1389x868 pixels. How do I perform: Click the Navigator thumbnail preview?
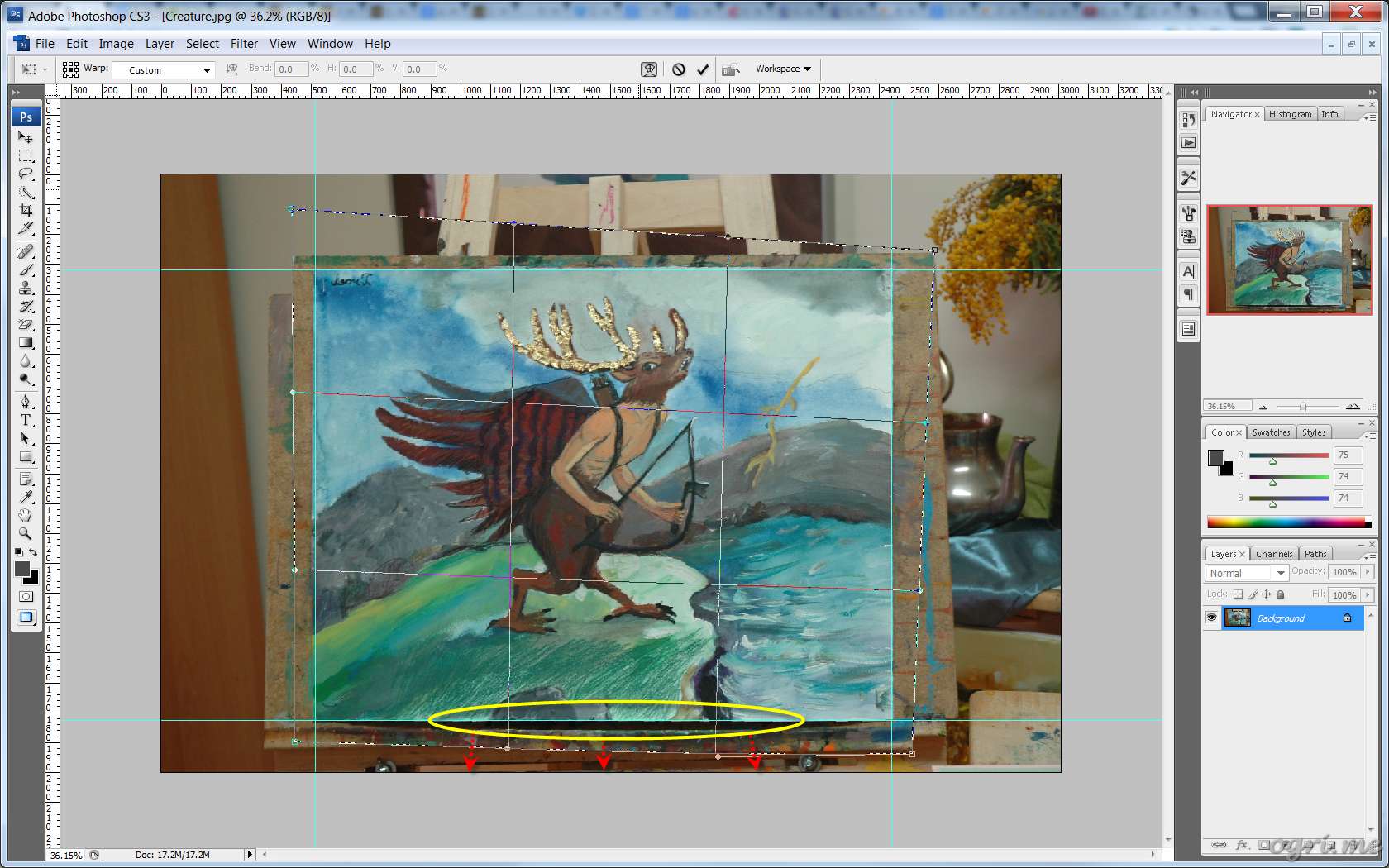(x=1289, y=260)
